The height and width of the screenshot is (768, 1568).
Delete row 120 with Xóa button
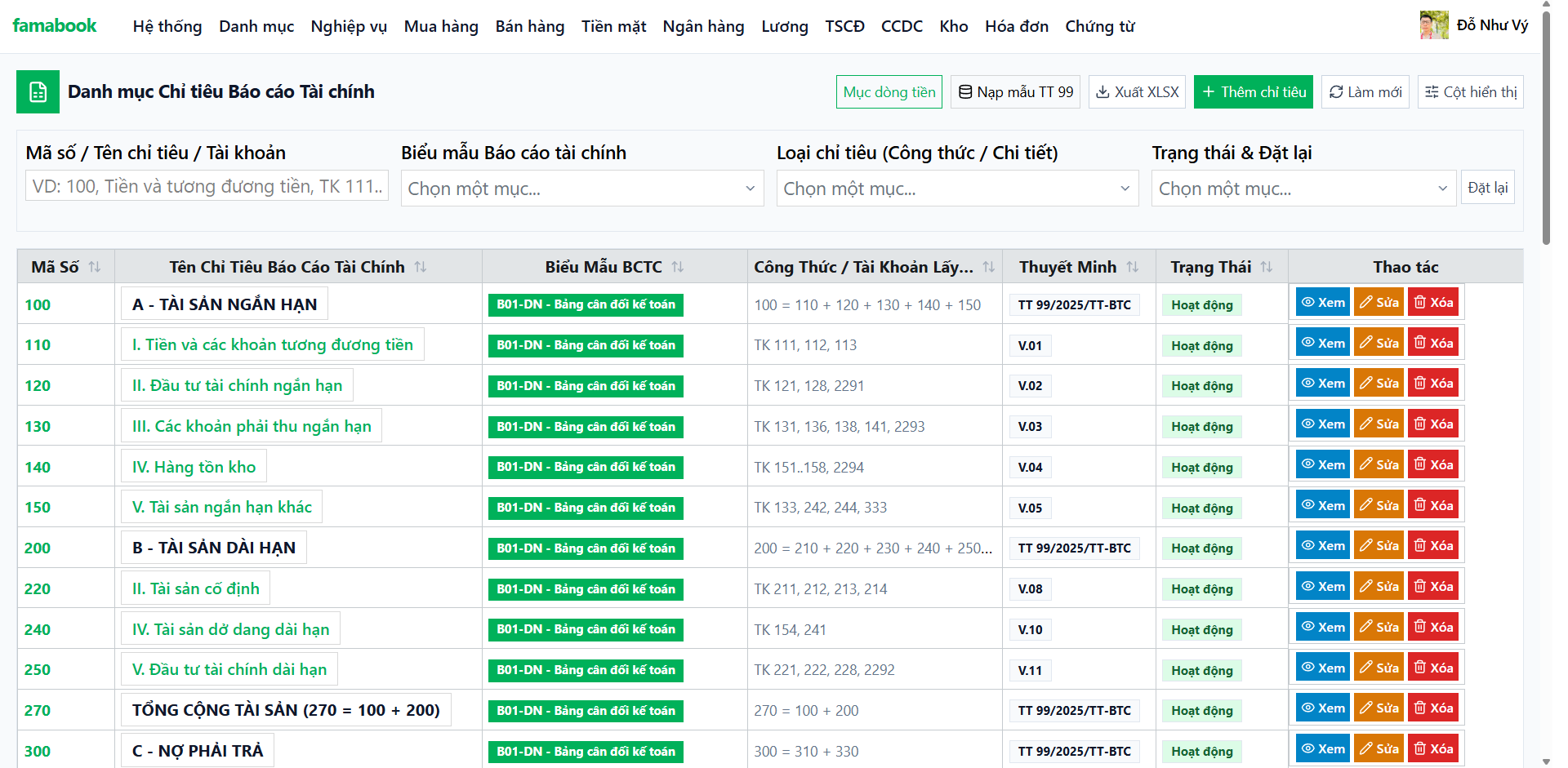(1433, 384)
